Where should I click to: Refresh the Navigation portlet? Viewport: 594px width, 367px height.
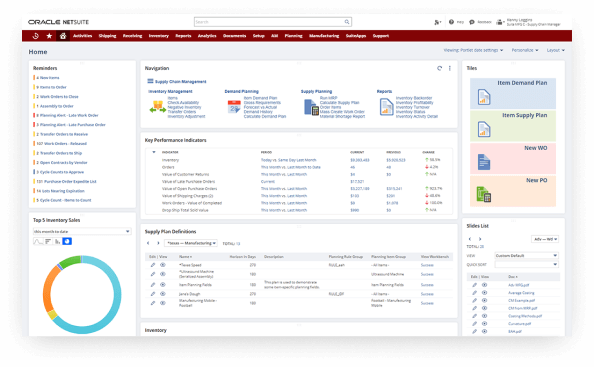click(439, 69)
